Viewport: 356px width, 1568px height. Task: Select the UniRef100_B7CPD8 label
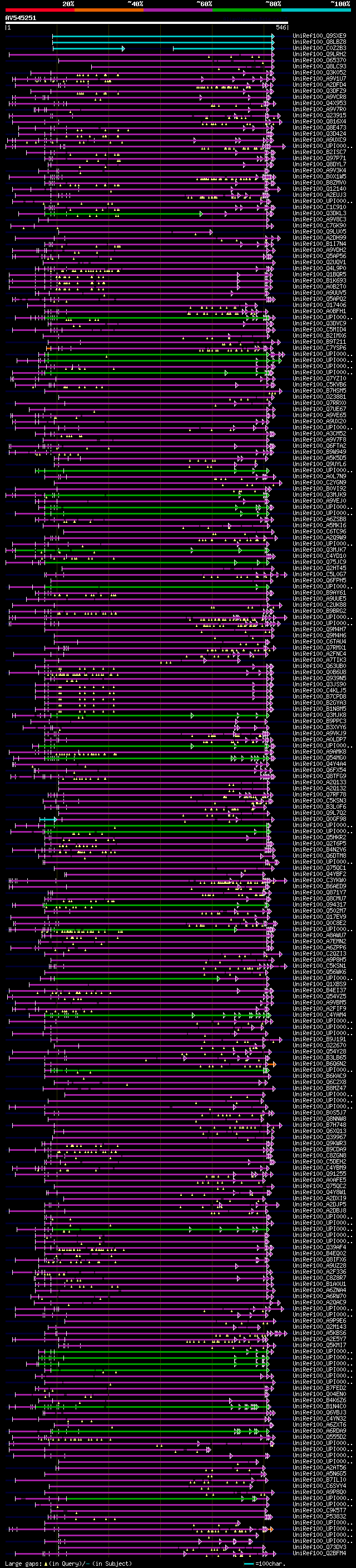(x=319, y=696)
